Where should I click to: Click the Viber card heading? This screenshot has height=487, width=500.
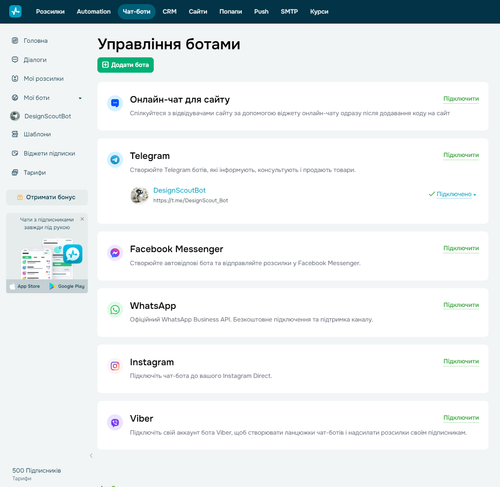click(x=141, y=419)
